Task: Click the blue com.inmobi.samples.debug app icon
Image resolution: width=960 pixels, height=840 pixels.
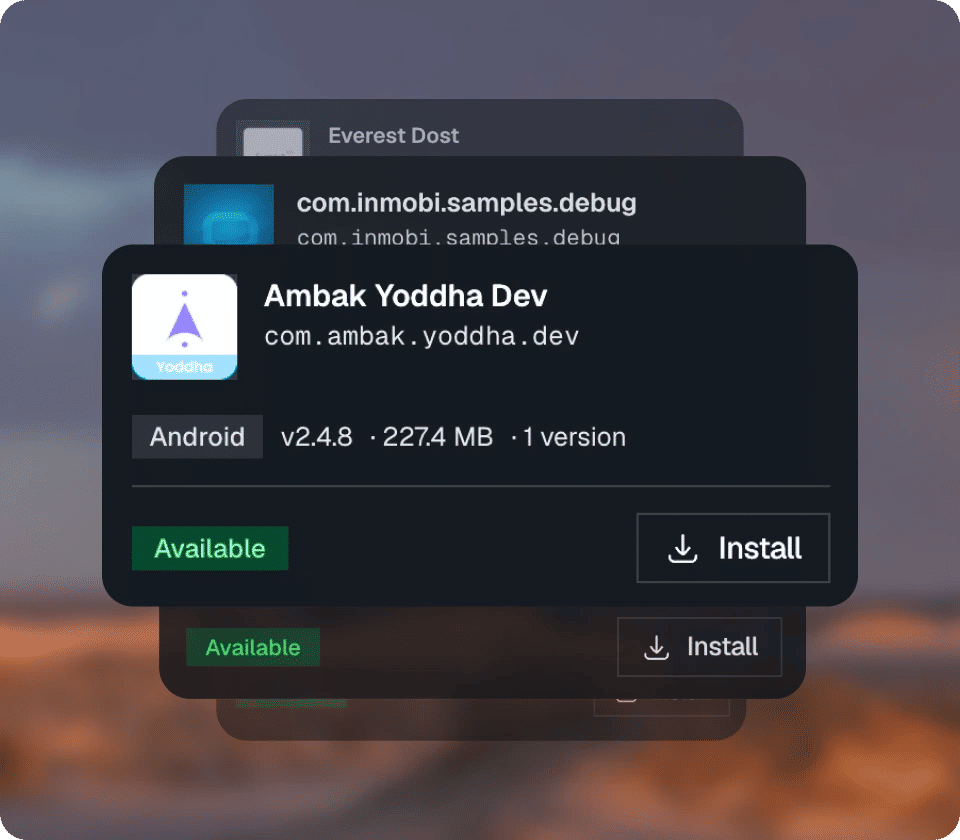Action: pos(229,214)
